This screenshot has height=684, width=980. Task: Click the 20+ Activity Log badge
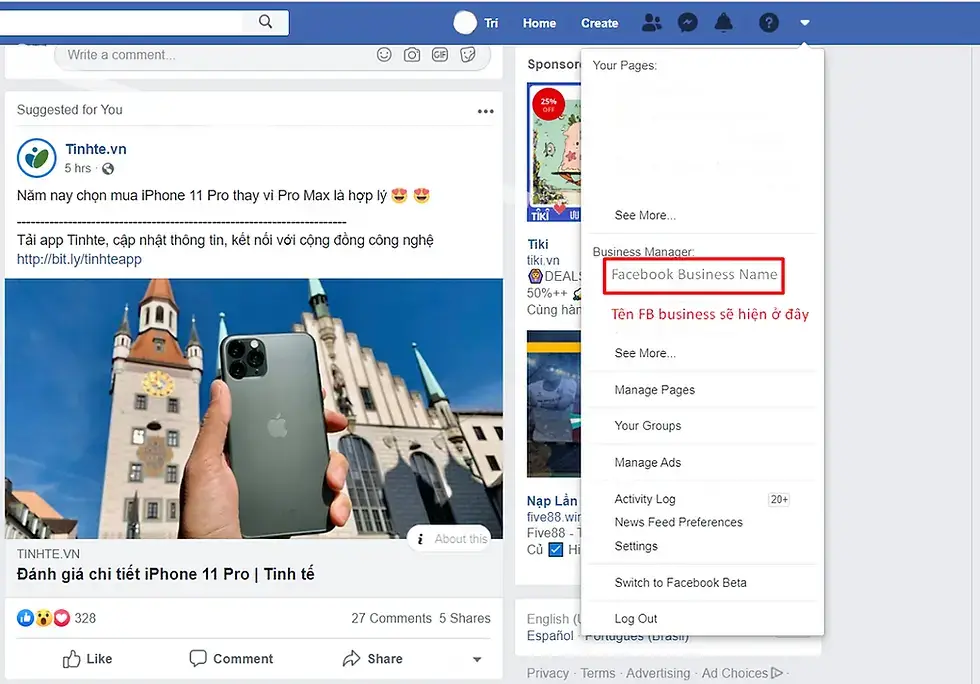pos(779,500)
